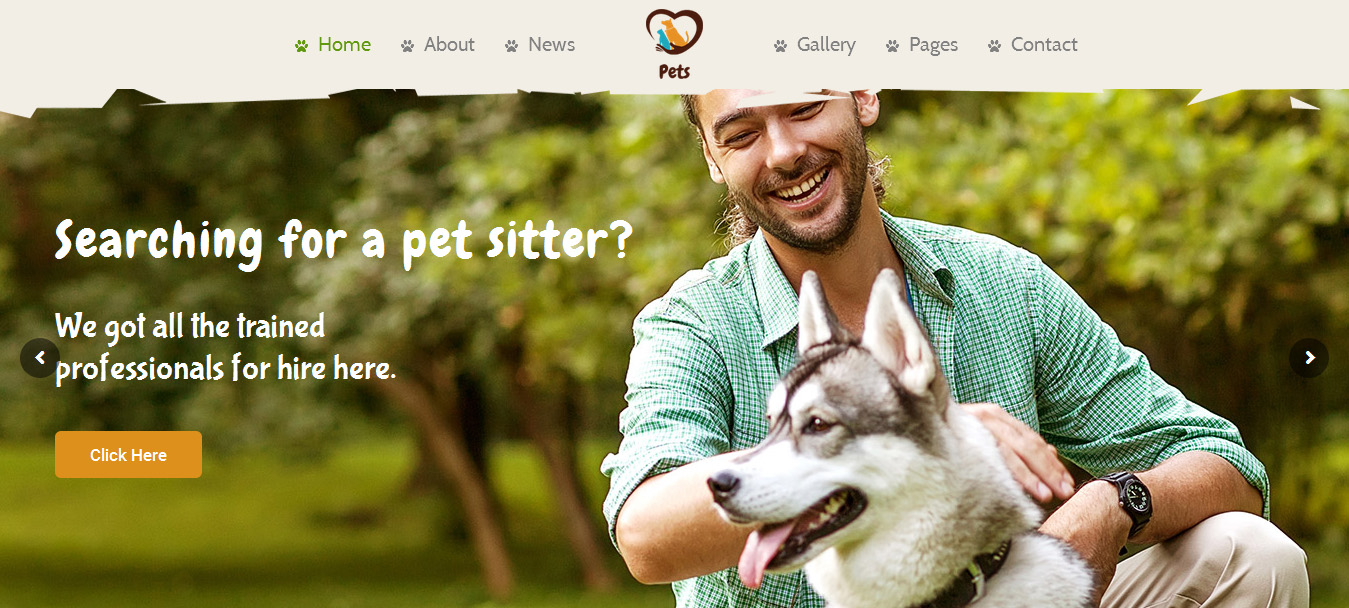Open the Home menu item
1349x608 pixels.
coord(344,45)
